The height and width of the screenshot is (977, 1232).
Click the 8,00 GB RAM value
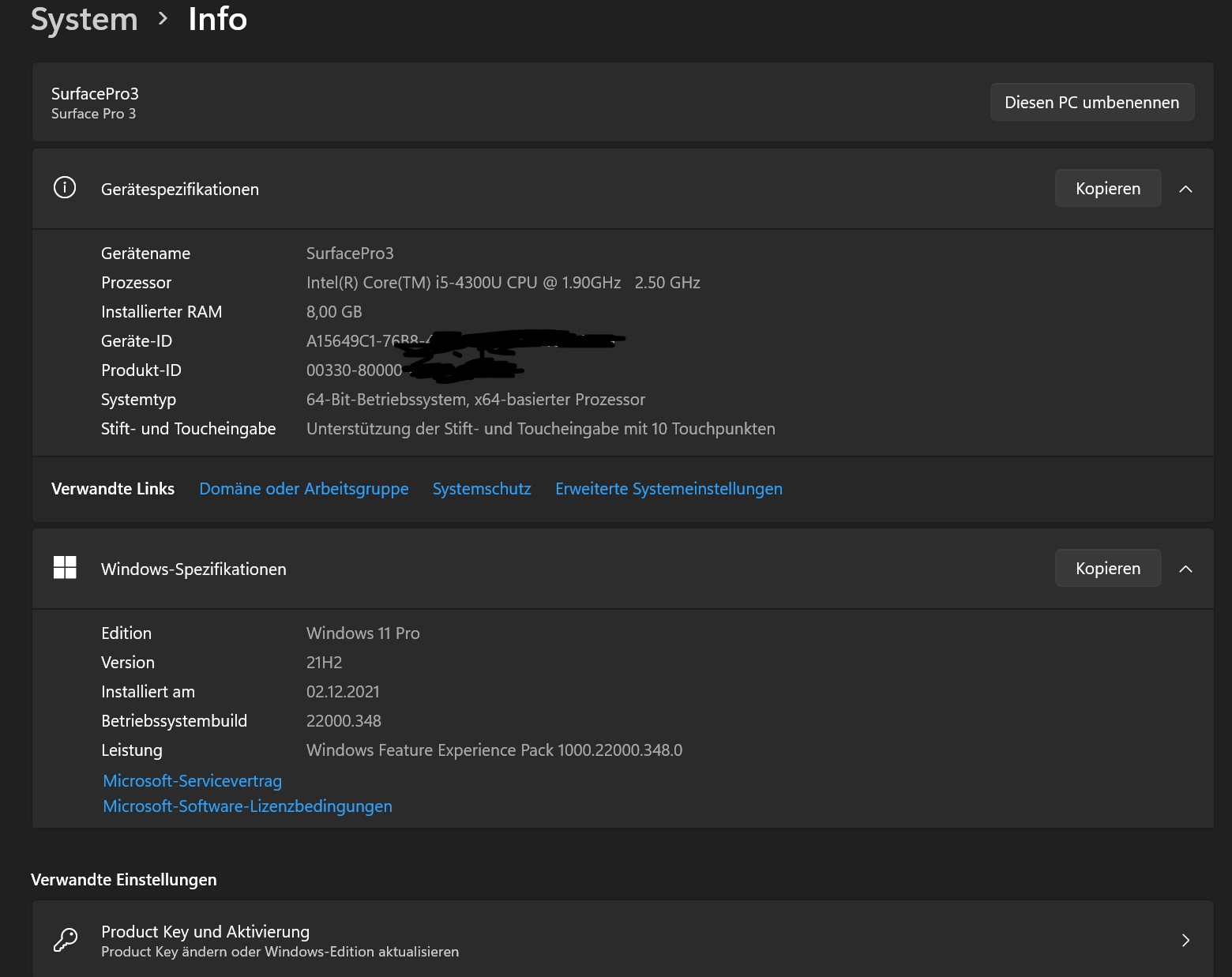pos(334,312)
